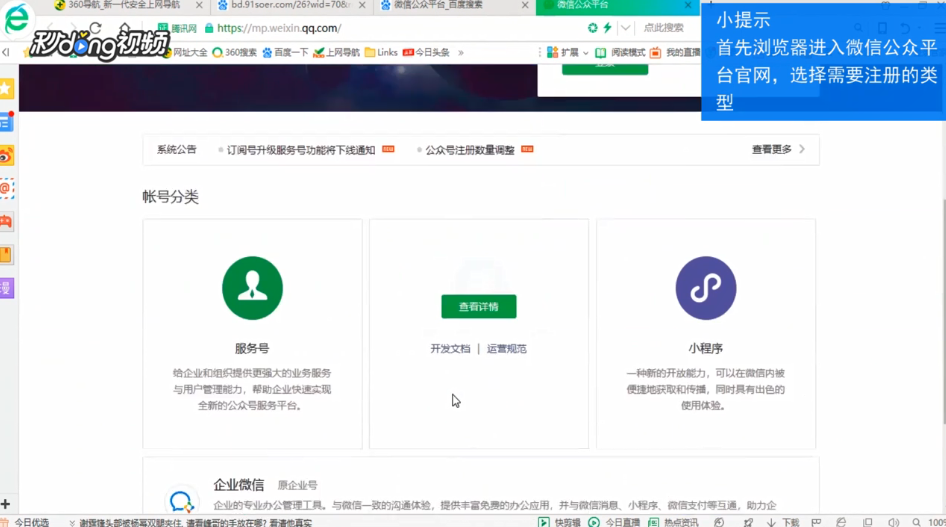Open the mail @ icon in sidebar
Viewport: 946px width, 527px height.
pyautogui.click(x=7, y=189)
